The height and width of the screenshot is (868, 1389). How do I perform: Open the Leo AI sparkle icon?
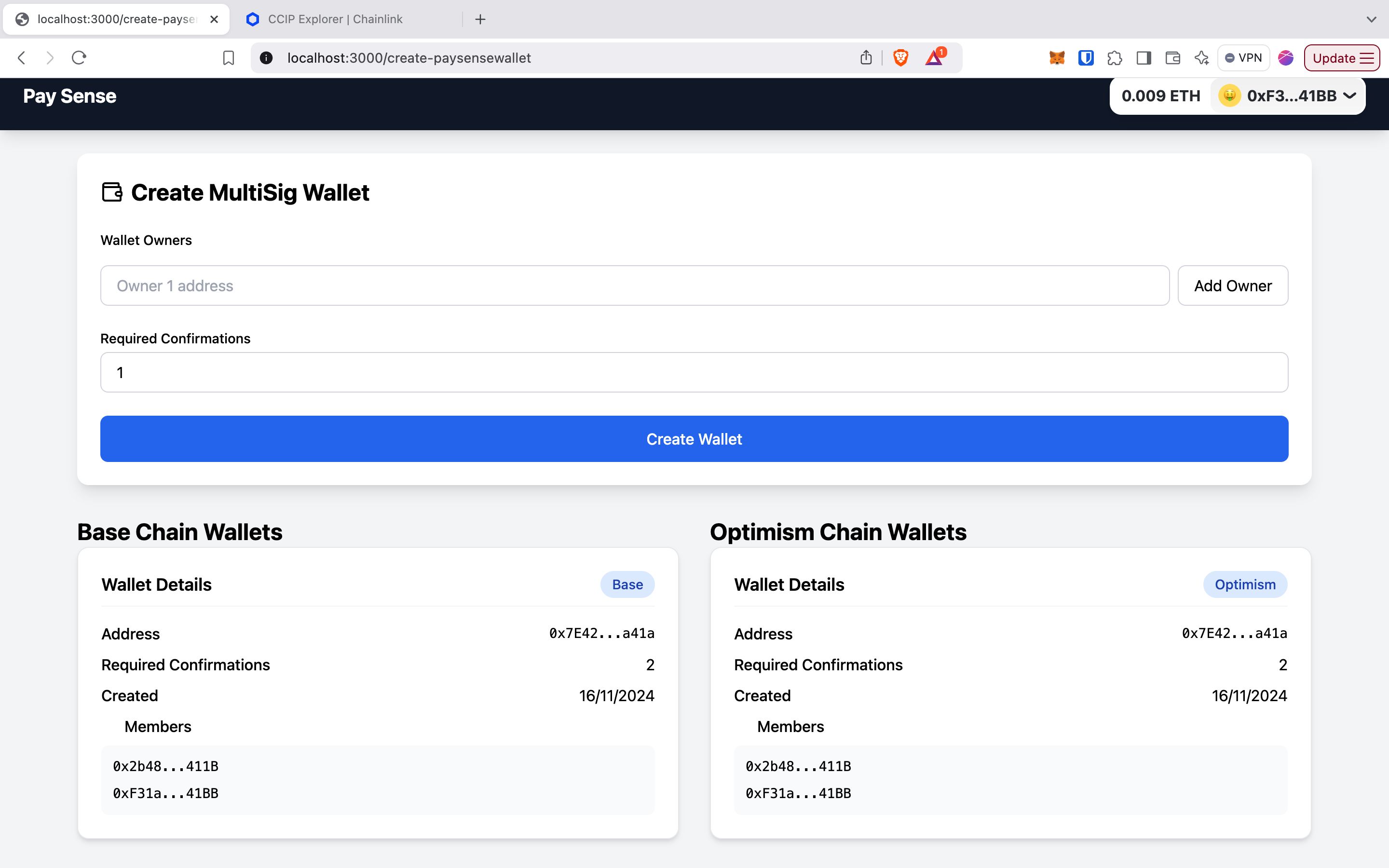[1201, 58]
